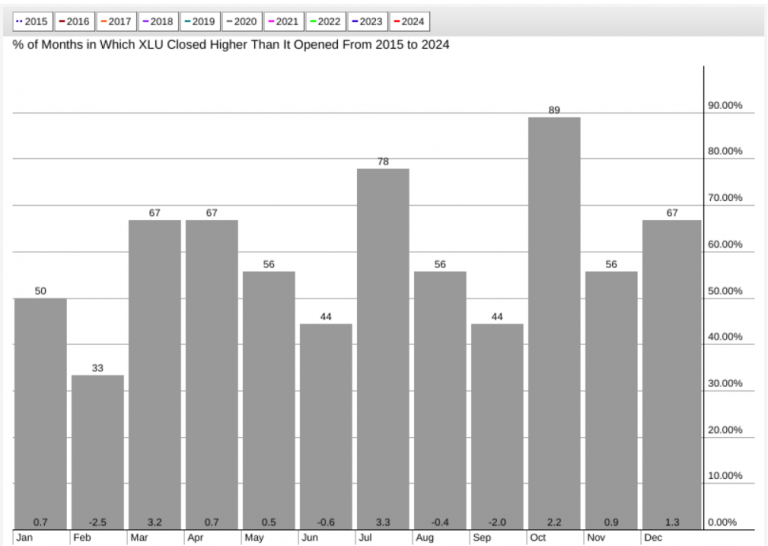Click the Oct axis label
This screenshot has height=546, width=768.
click(538, 538)
